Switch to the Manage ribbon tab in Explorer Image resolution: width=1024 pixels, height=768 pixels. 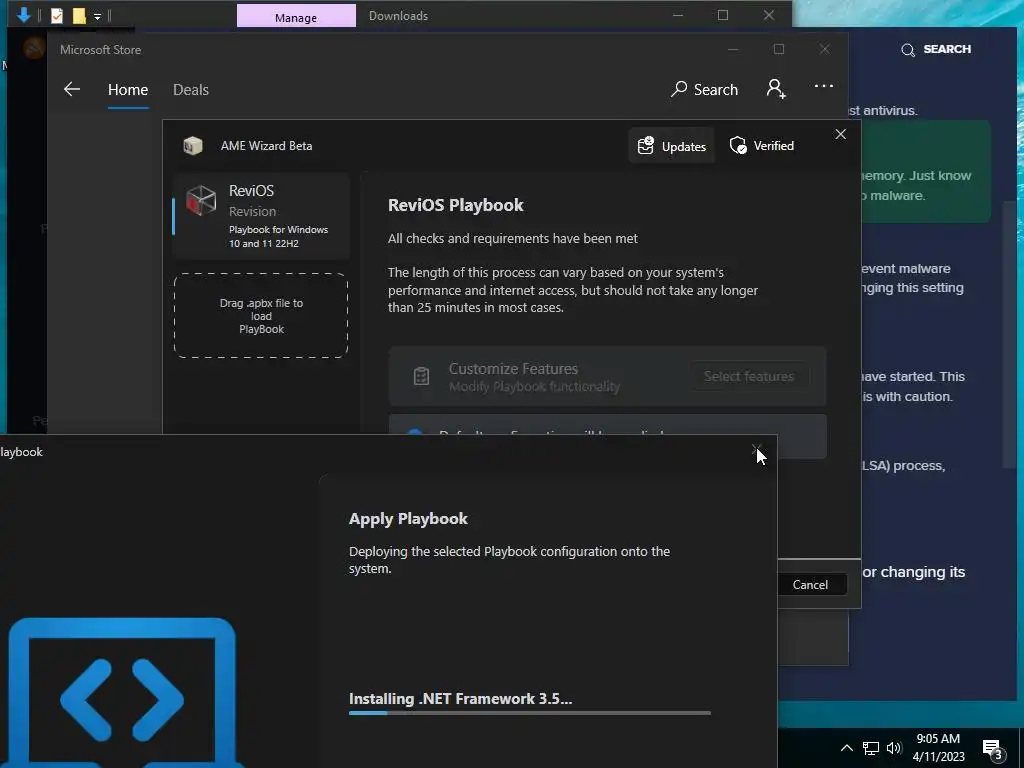pyautogui.click(x=296, y=16)
